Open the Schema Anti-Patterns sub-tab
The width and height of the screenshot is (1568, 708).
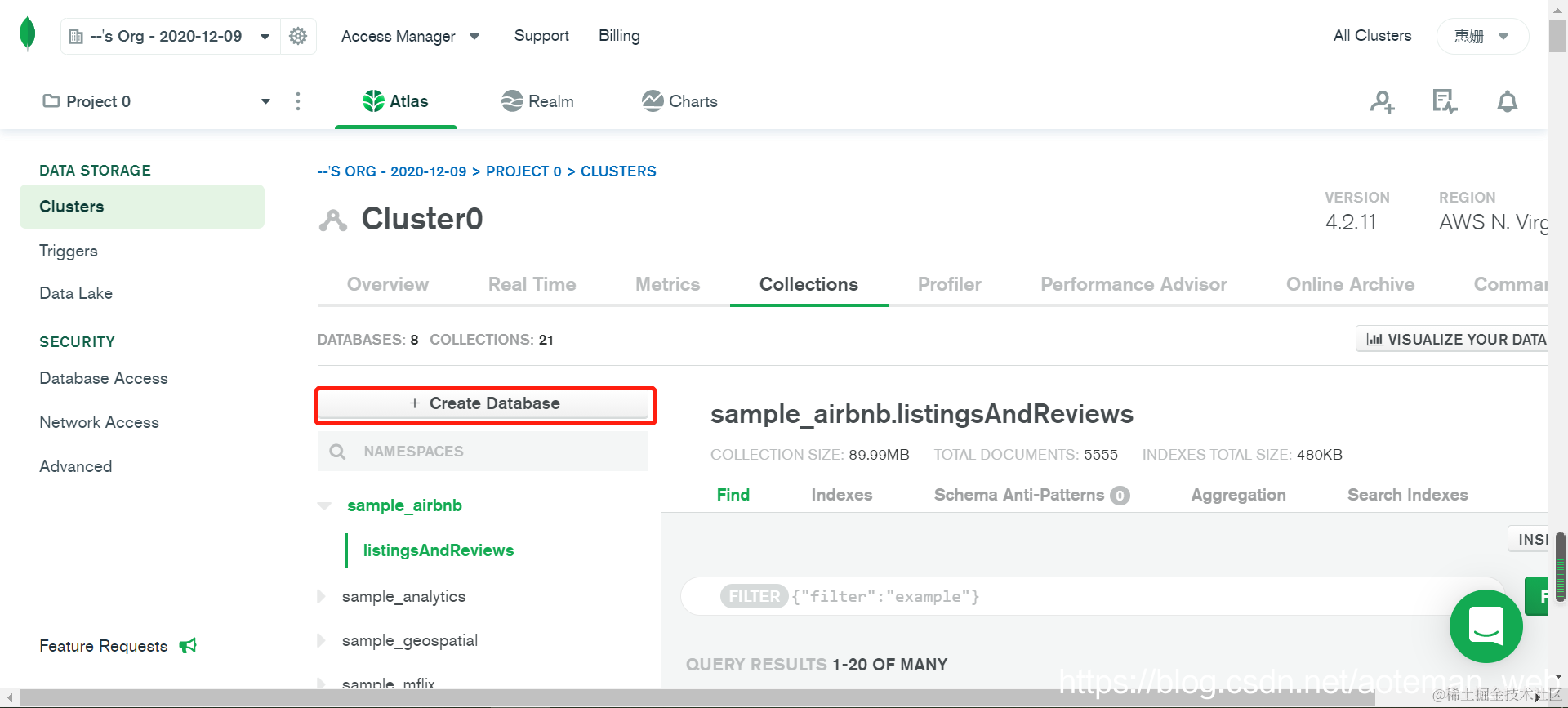[x=1031, y=495]
